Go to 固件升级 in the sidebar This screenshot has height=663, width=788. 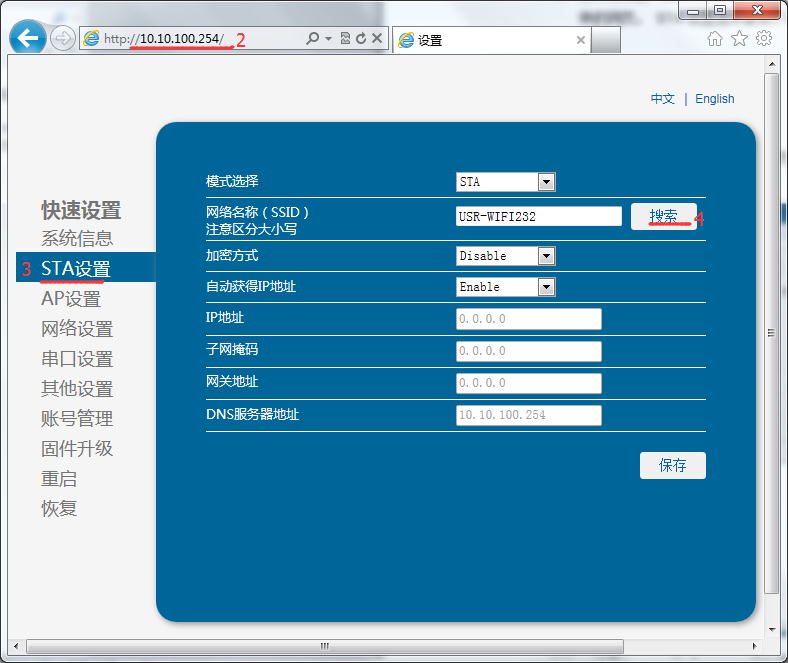click(x=77, y=449)
